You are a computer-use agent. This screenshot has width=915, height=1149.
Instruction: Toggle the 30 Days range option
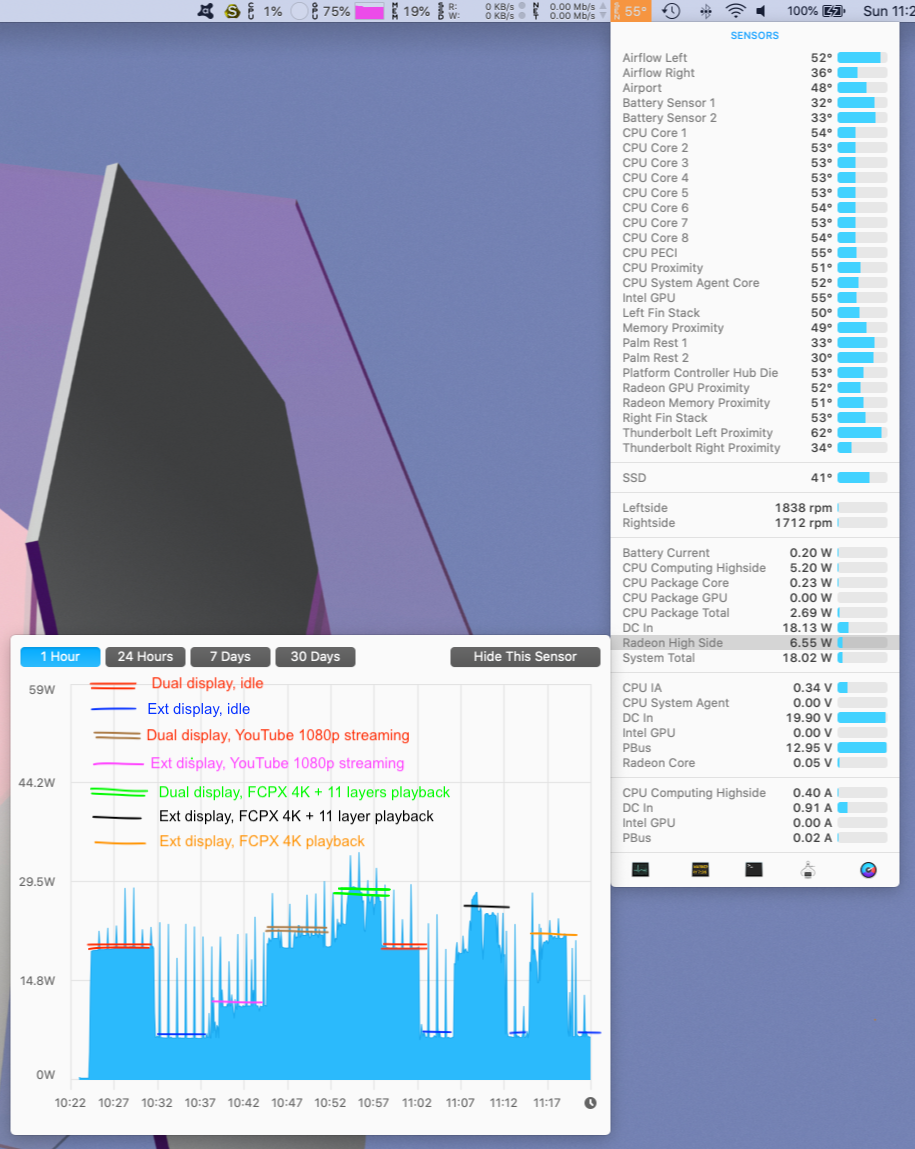[x=314, y=657]
